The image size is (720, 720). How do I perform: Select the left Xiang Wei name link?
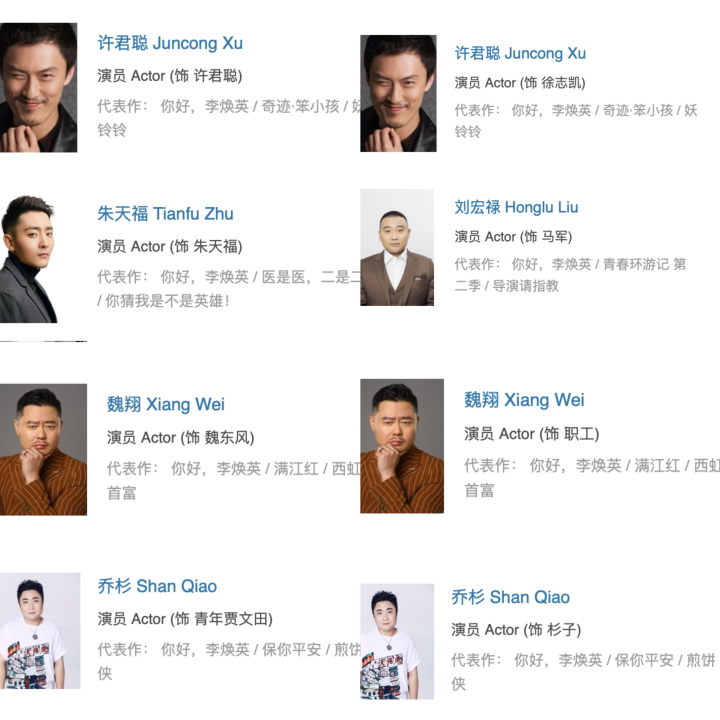pyautogui.click(x=166, y=405)
